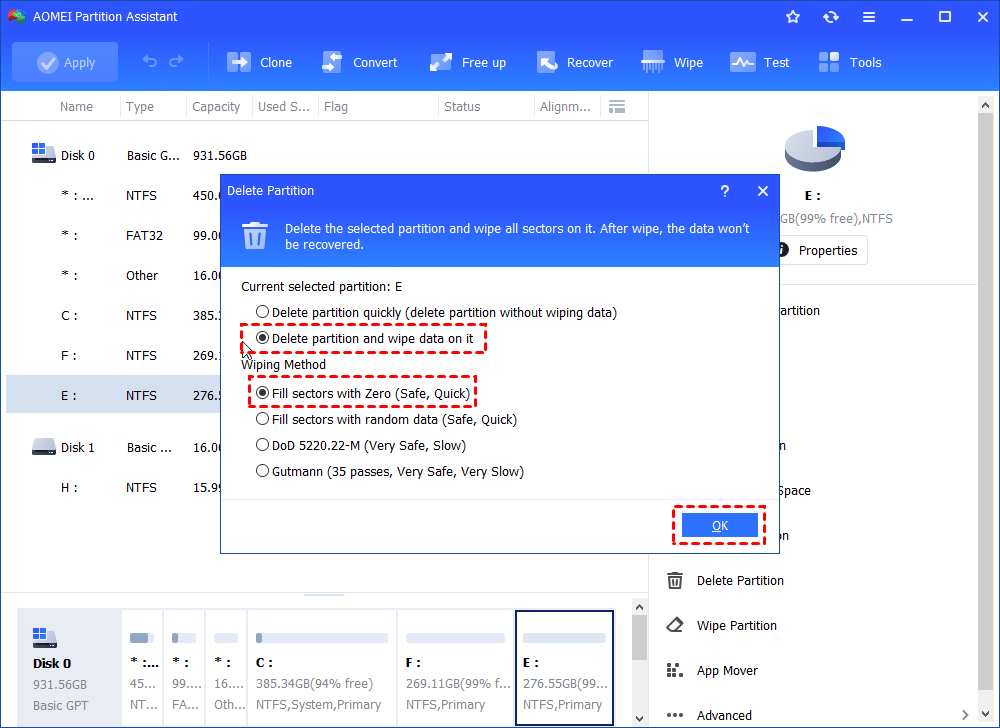Open the hamburger menu in title bar
The image size is (1000, 728).
[869, 17]
